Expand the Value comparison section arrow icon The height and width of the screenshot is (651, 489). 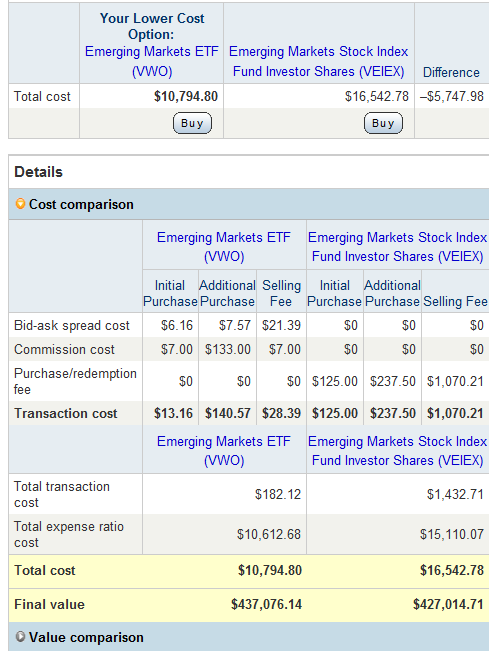tap(20, 636)
